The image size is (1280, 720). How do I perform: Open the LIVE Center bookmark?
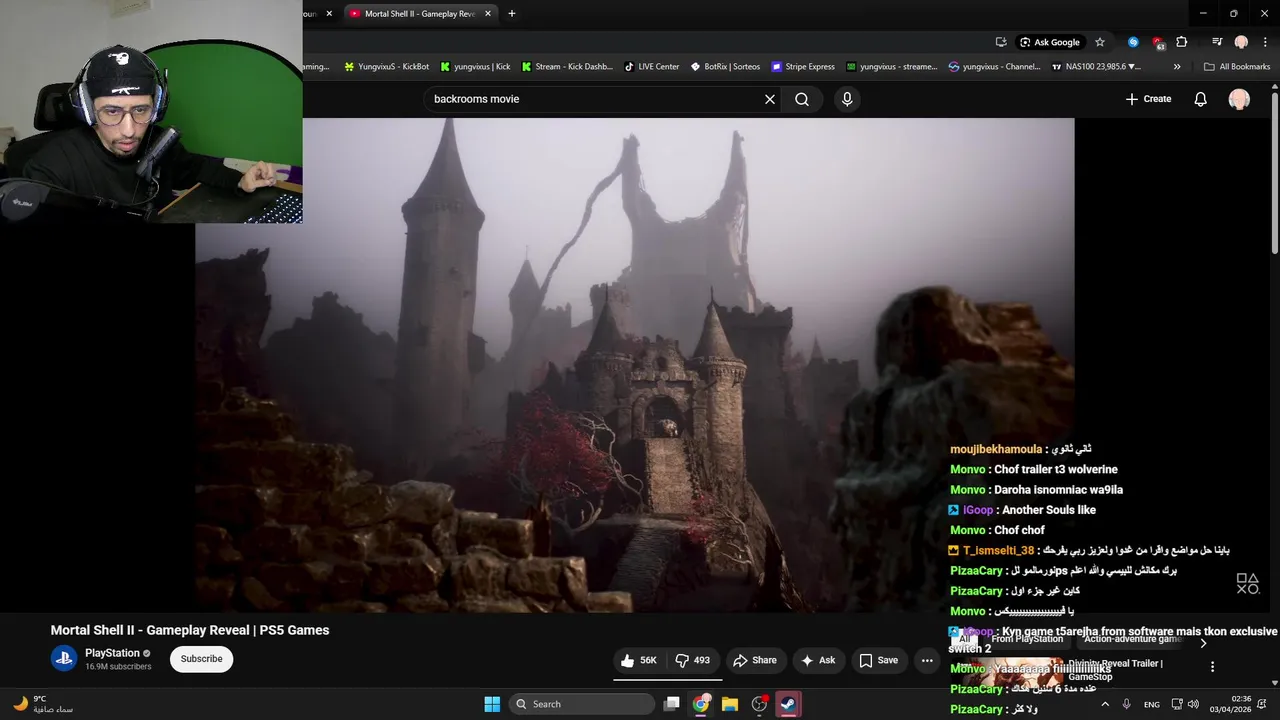point(652,67)
